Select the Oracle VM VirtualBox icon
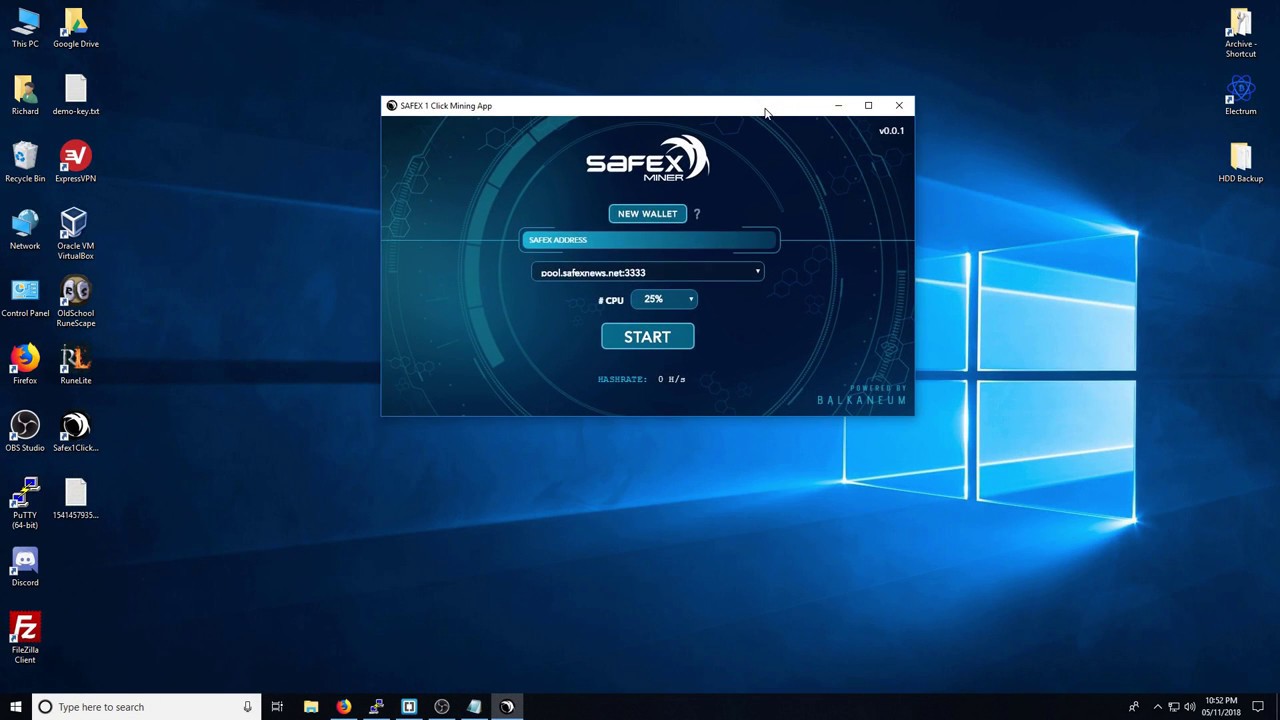Screen dimensions: 1280x720 coord(76,234)
